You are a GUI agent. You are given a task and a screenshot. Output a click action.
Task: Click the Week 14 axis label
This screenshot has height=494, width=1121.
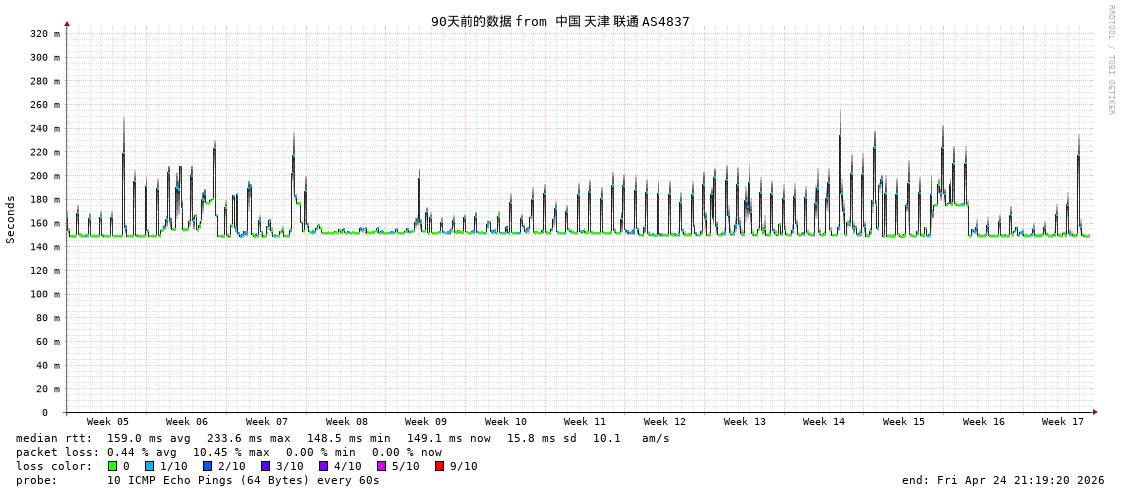(x=824, y=422)
